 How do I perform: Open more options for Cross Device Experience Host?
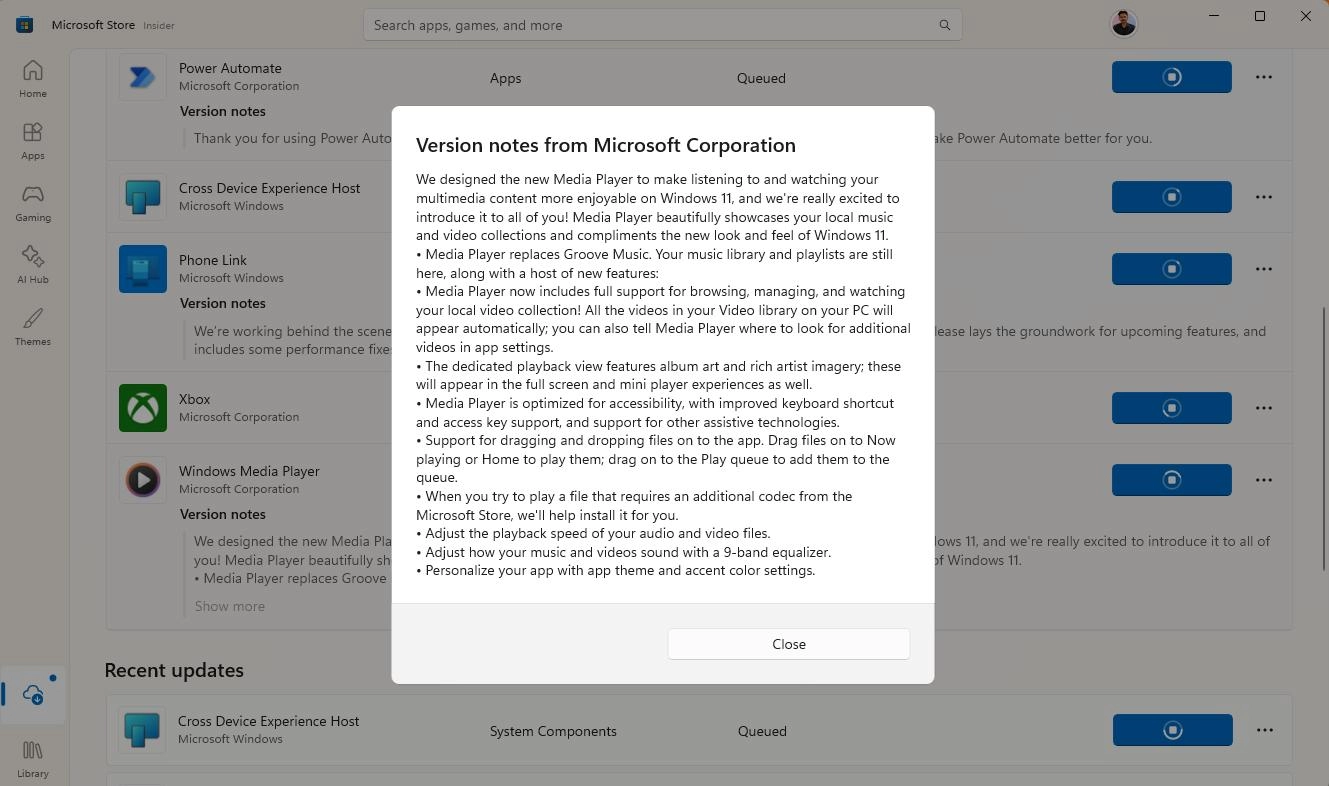[1264, 197]
